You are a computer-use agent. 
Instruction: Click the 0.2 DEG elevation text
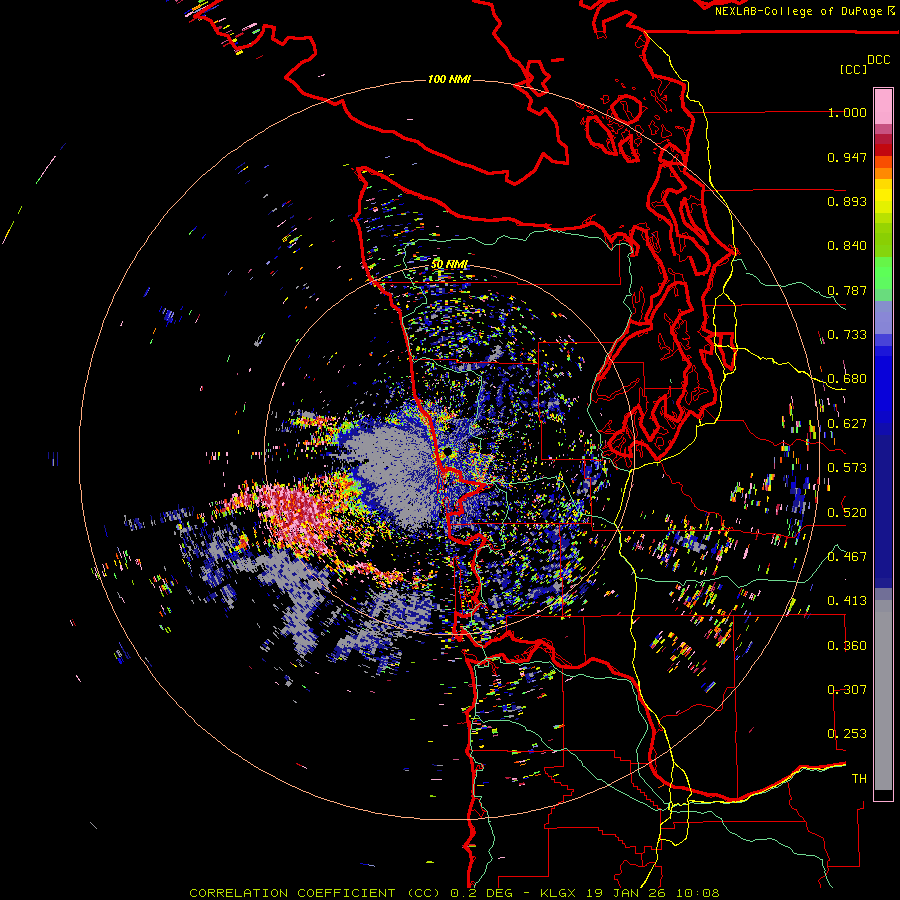(x=483, y=893)
